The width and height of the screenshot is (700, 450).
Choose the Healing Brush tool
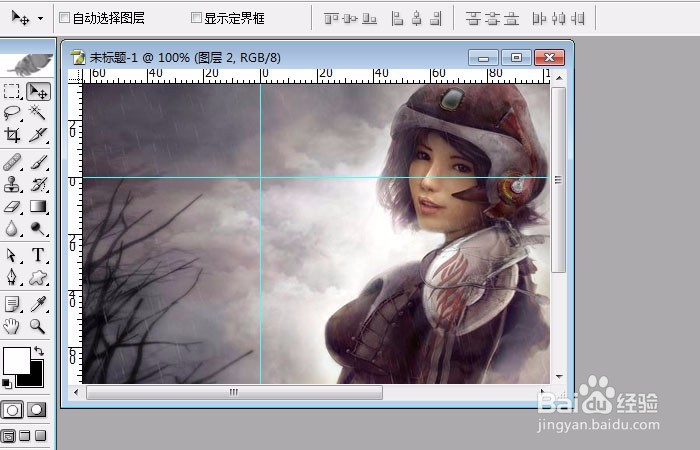click(12, 162)
